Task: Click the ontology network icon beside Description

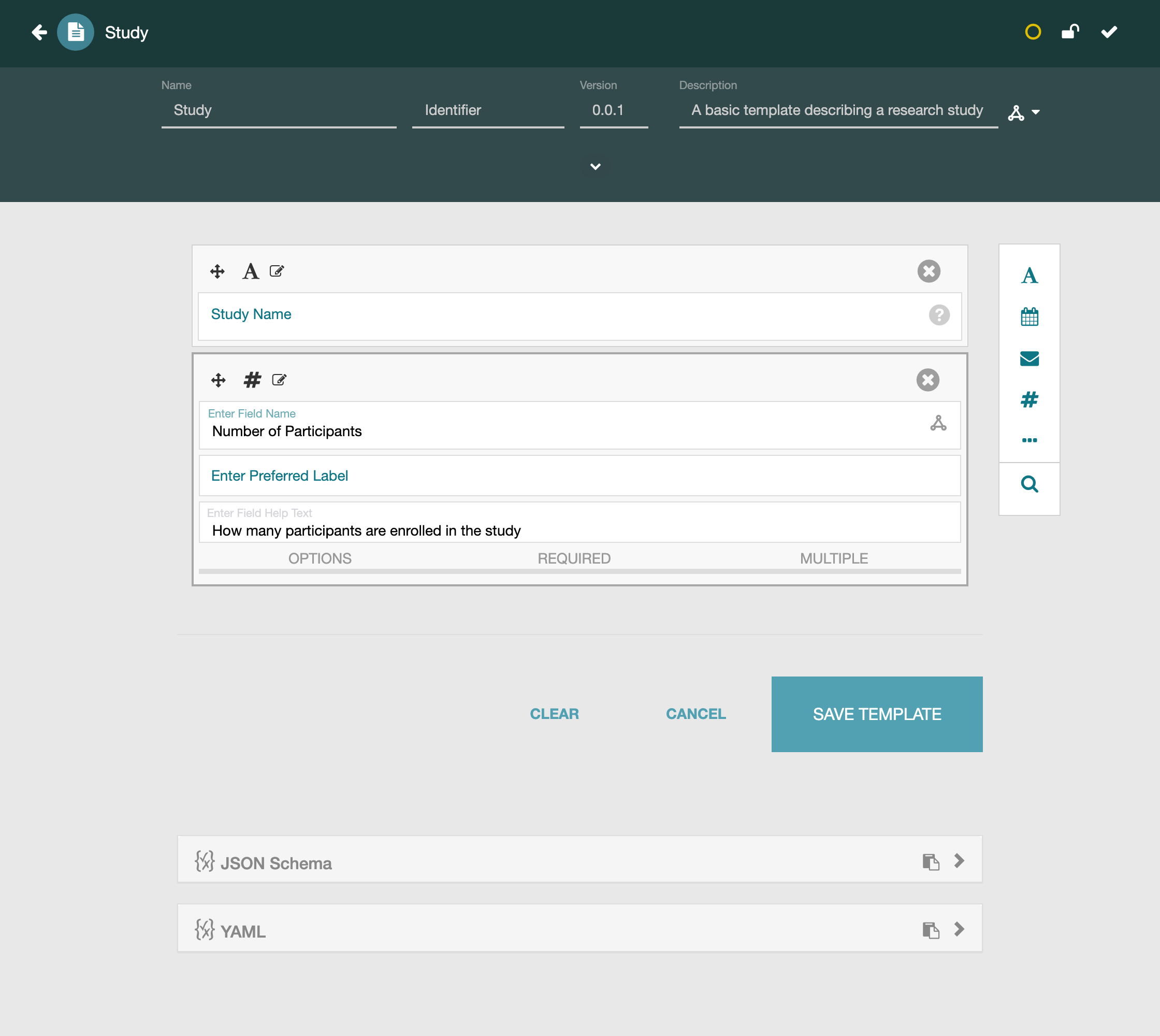Action: click(x=1016, y=113)
